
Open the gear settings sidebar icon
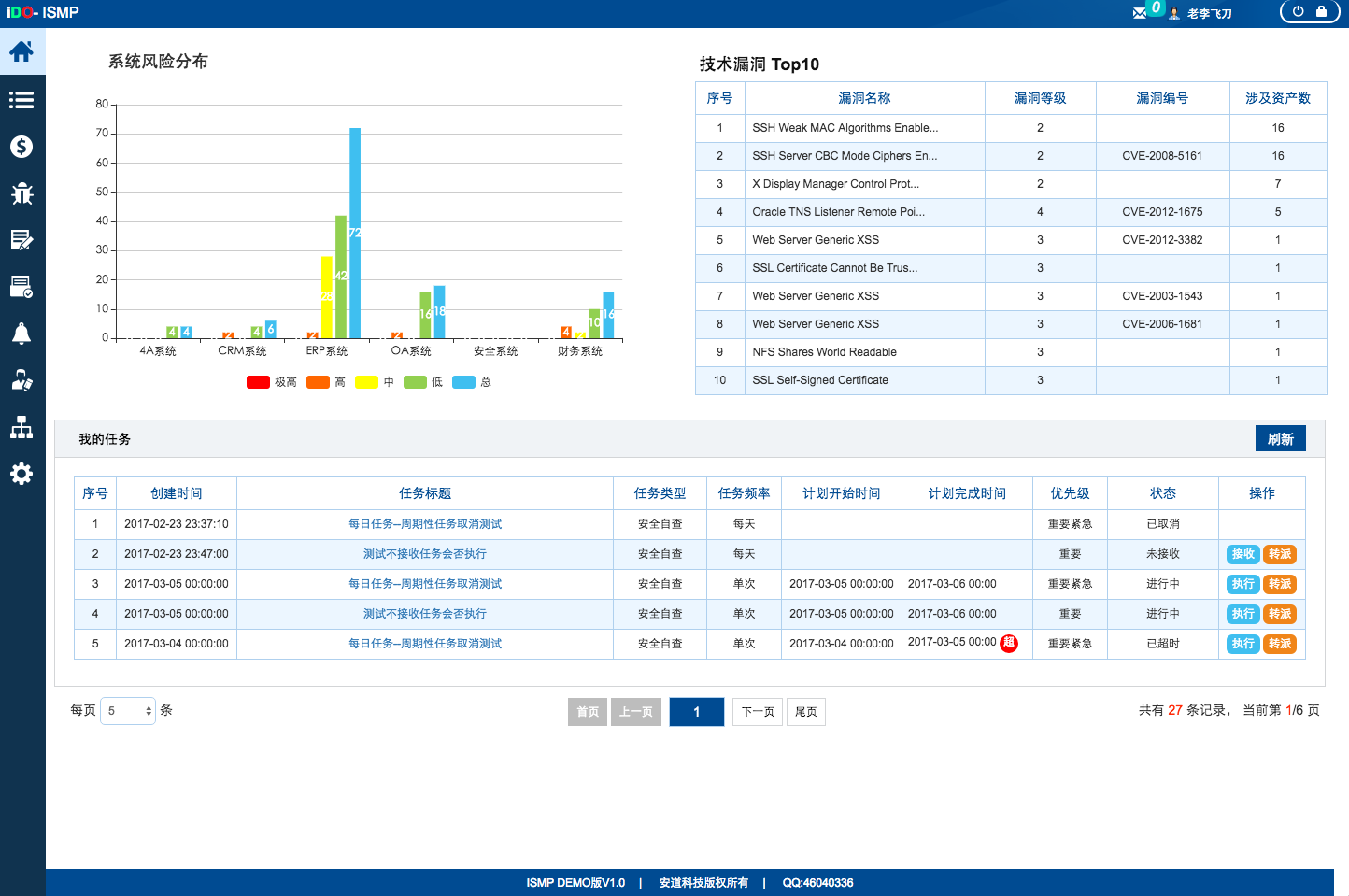(21, 474)
